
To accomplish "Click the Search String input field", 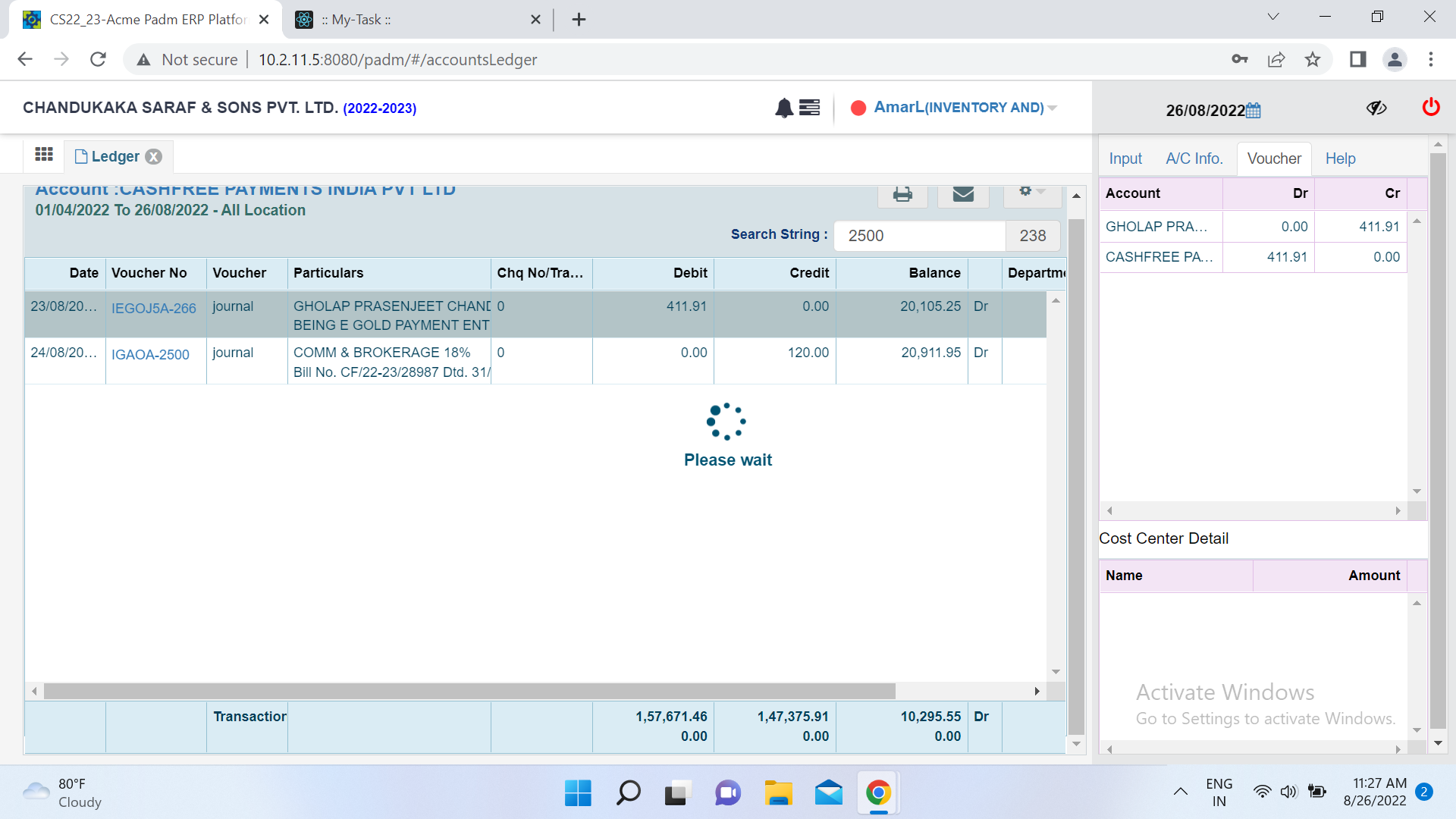I will click(x=920, y=236).
